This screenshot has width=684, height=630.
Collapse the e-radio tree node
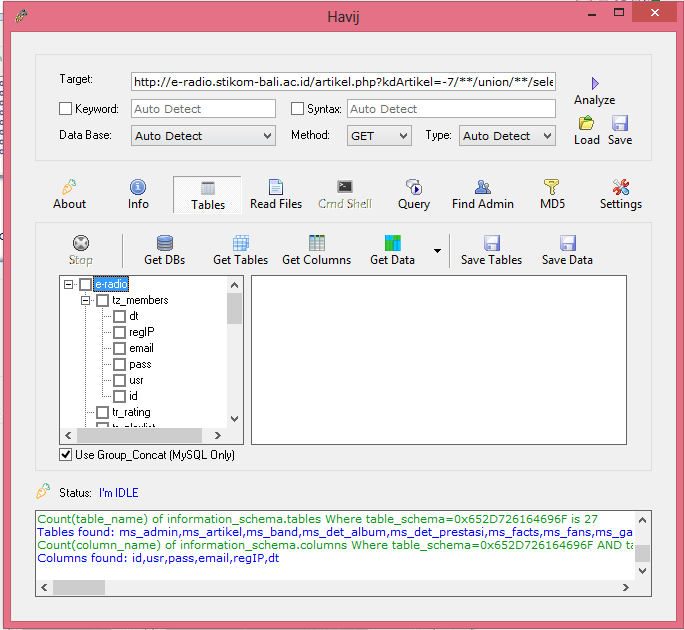pos(68,284)
